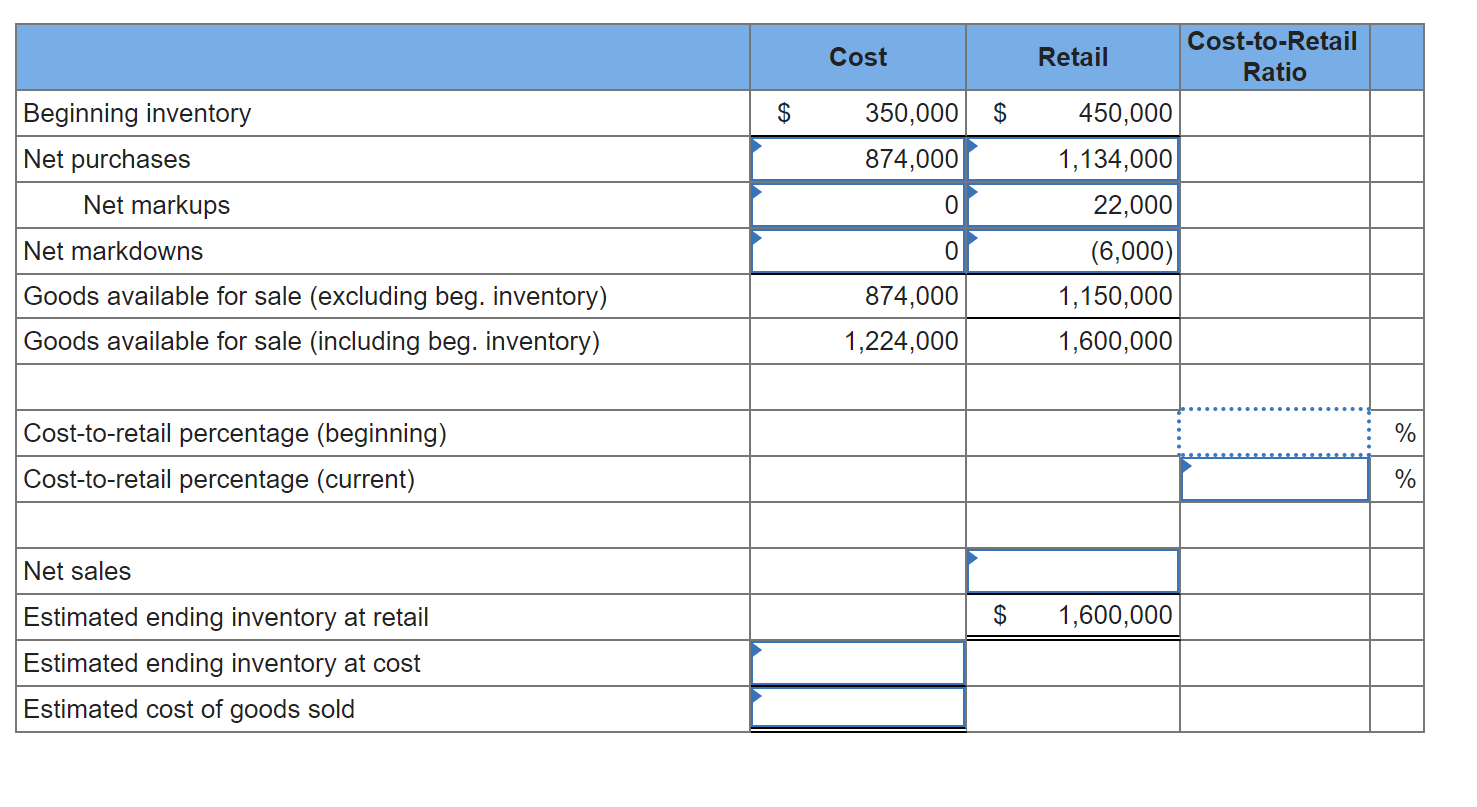Select the Net markdowns cost cell

click(858, 250)
